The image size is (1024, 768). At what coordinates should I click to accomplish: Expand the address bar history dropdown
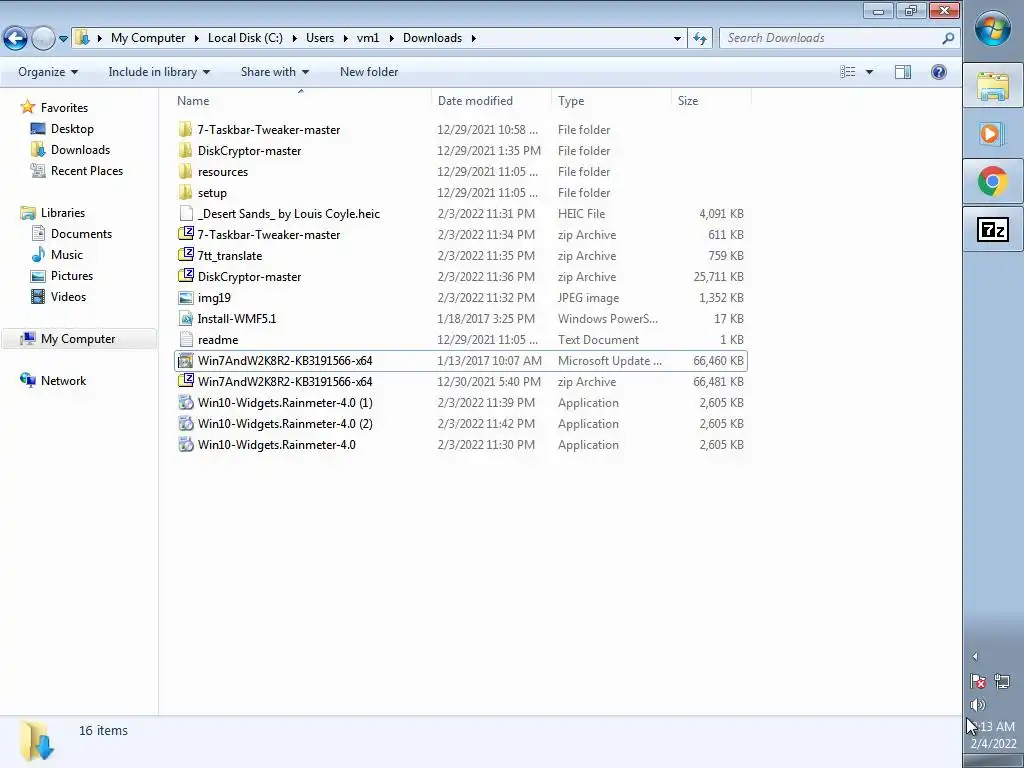point(677,39)
